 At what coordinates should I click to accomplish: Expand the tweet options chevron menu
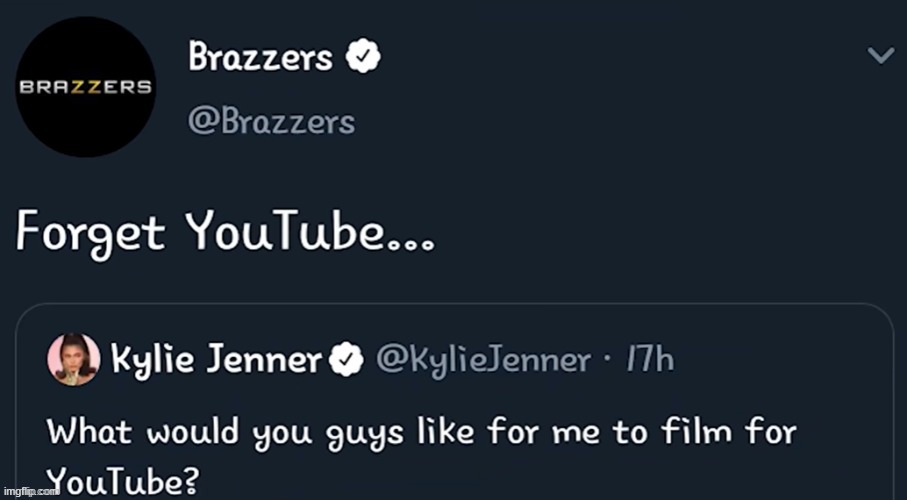point(880,57)
